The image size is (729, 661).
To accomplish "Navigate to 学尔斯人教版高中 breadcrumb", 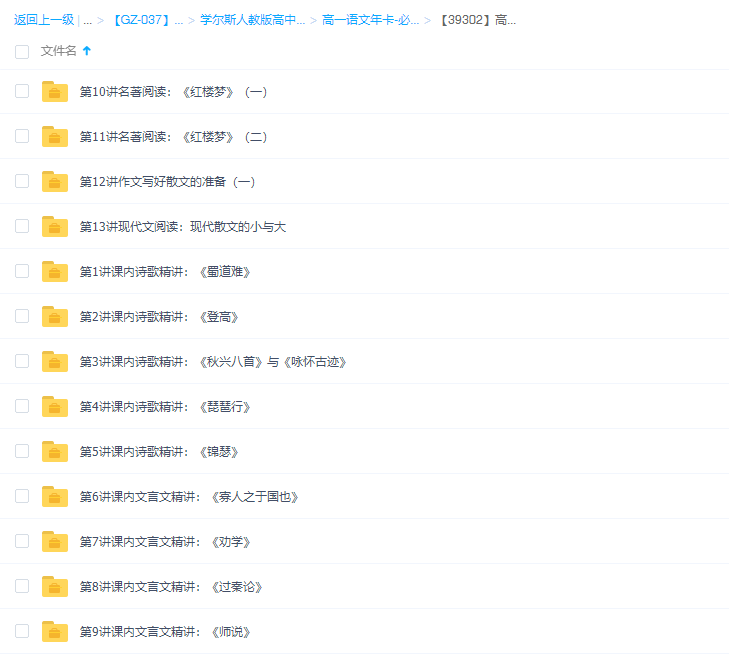I will click(252, 20).
